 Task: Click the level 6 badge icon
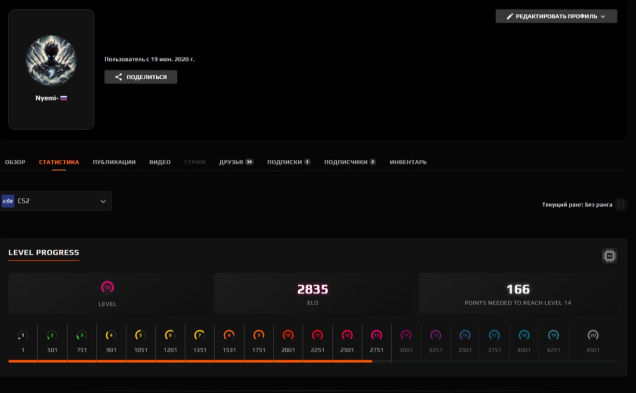click(x=170, y=335)
